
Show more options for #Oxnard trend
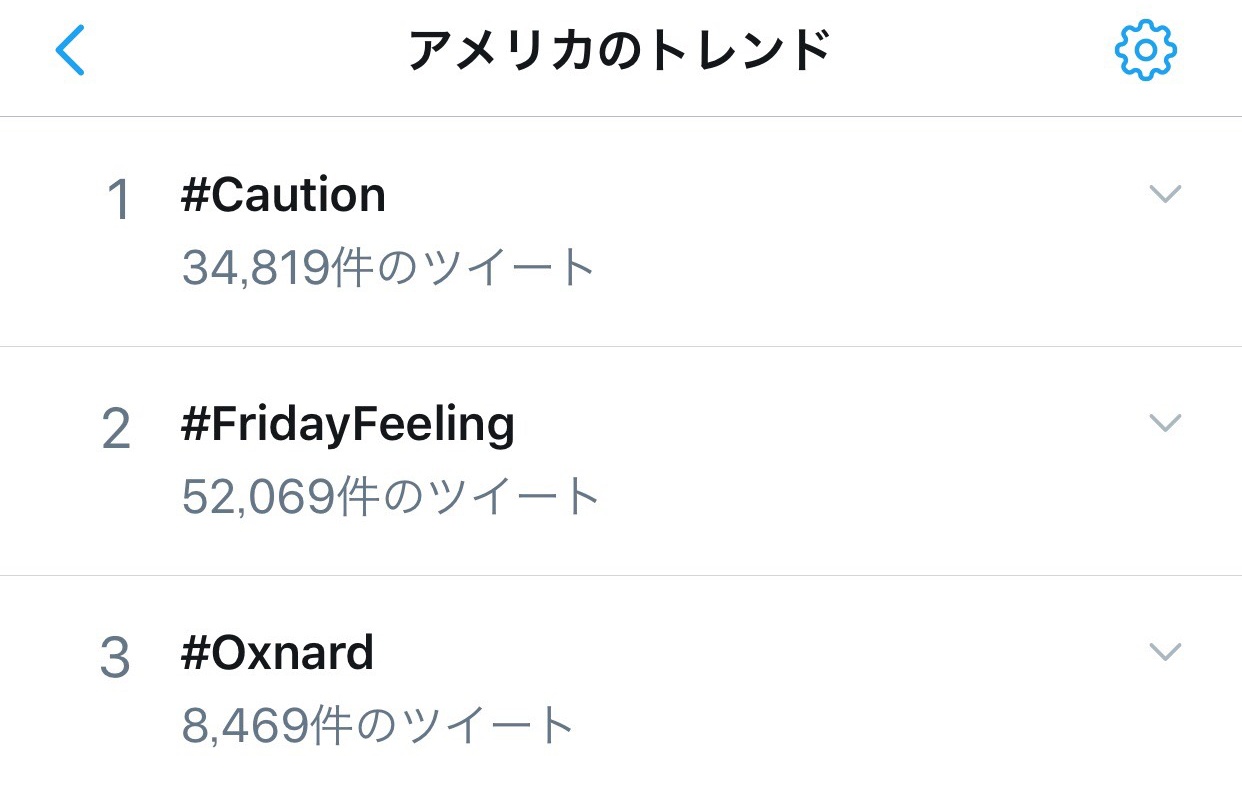1165,652
